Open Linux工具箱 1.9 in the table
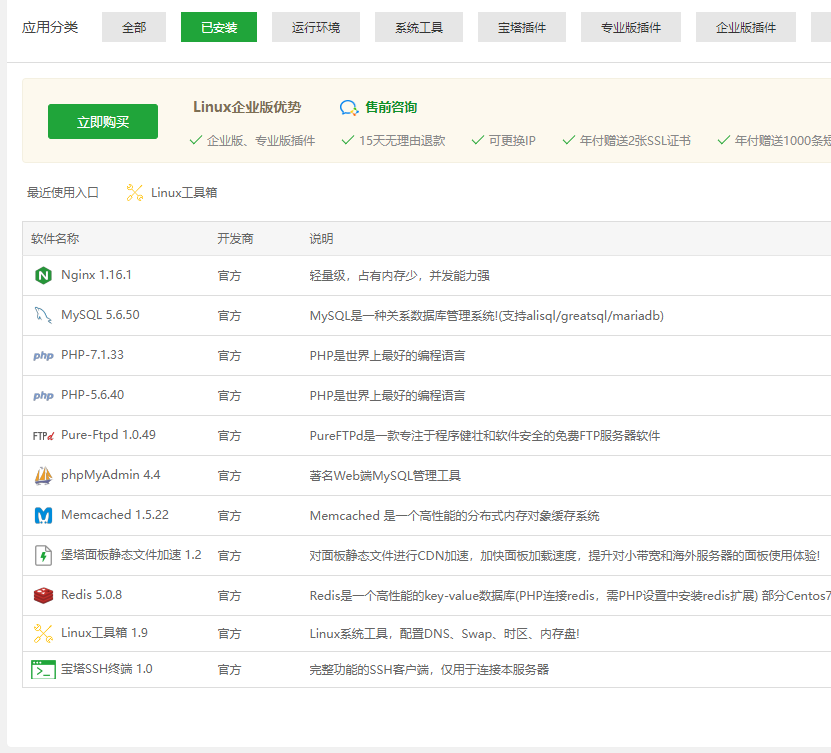This screenshot has width=831, height=753. tap(104, 633)
